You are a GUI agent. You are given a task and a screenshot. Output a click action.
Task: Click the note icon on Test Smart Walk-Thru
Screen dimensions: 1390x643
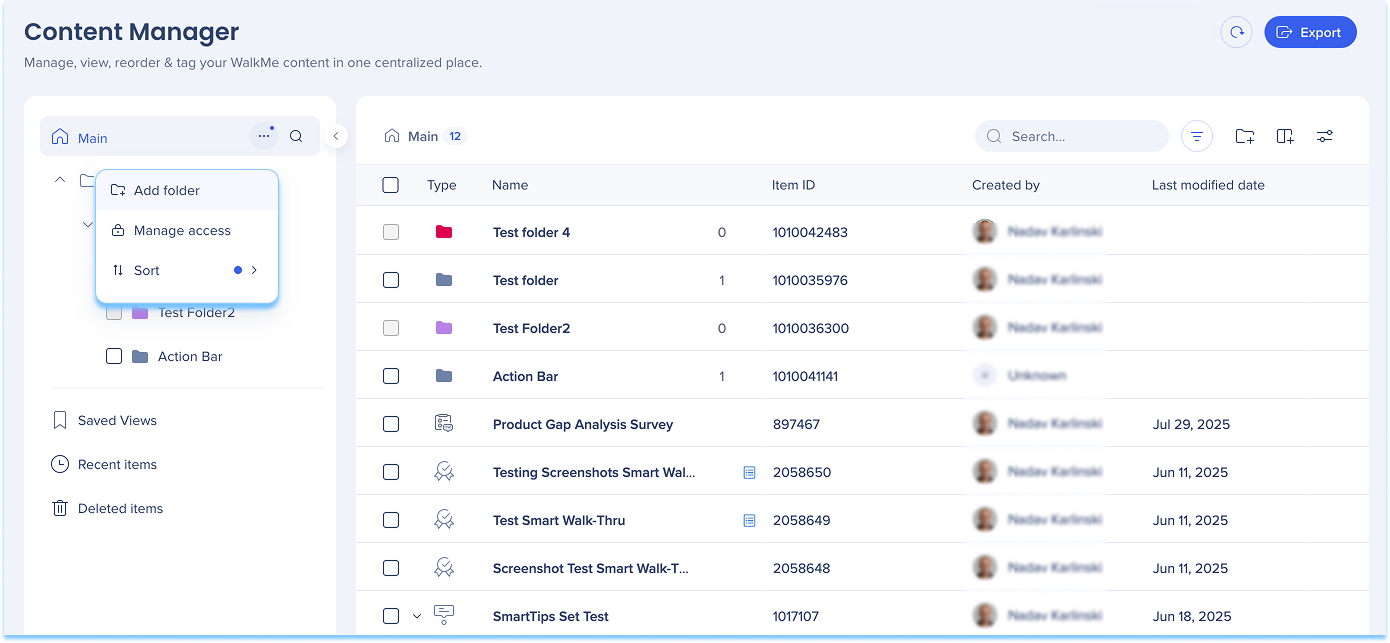click(749, 520)
